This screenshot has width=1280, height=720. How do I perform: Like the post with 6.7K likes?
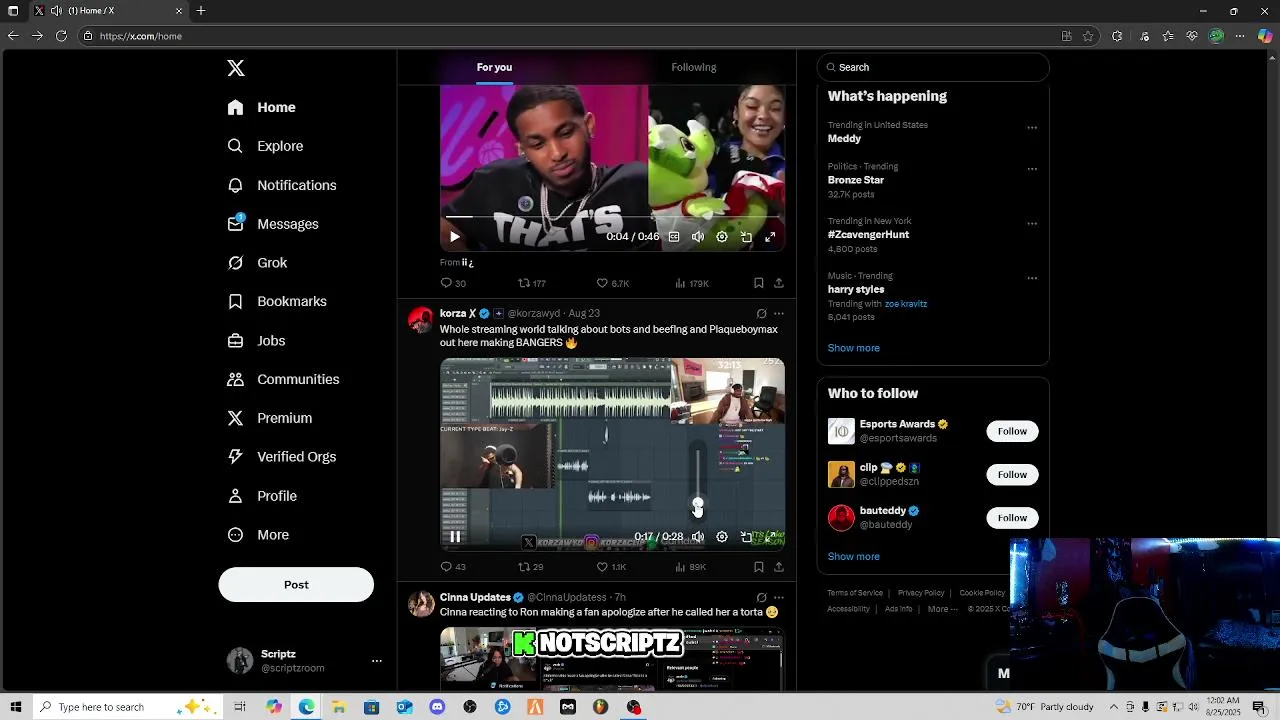click(612, 283)
